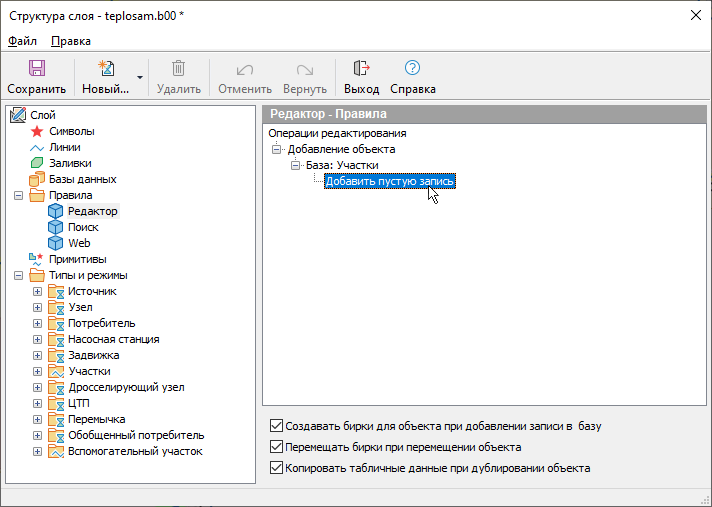Open the dropdown arrow next to Новый

point(140,77)
